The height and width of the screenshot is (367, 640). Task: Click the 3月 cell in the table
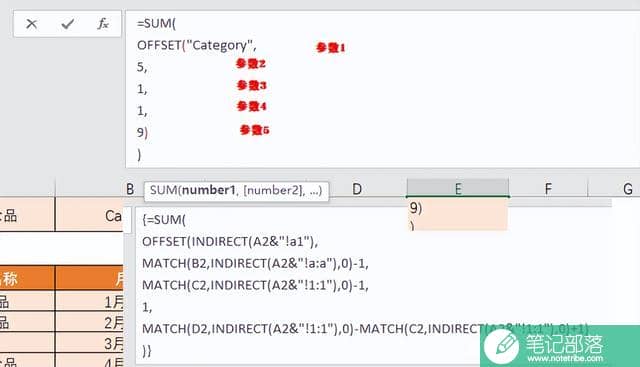click(x=89, y=343)
